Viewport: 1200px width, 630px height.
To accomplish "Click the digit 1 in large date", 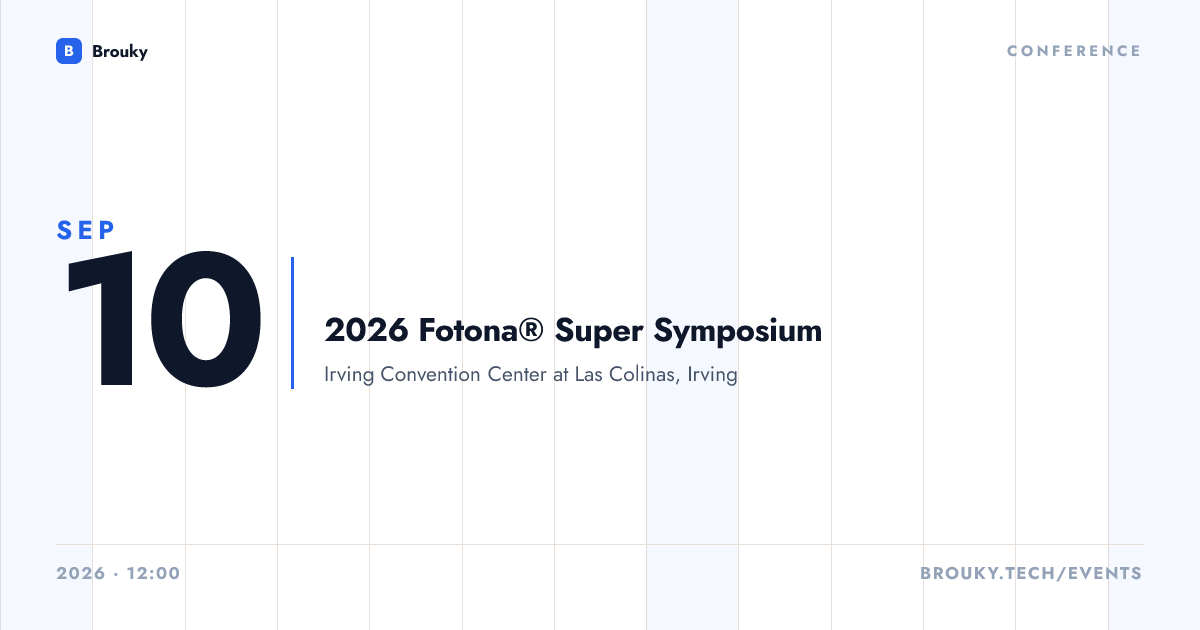I will (x=101, y=320).
